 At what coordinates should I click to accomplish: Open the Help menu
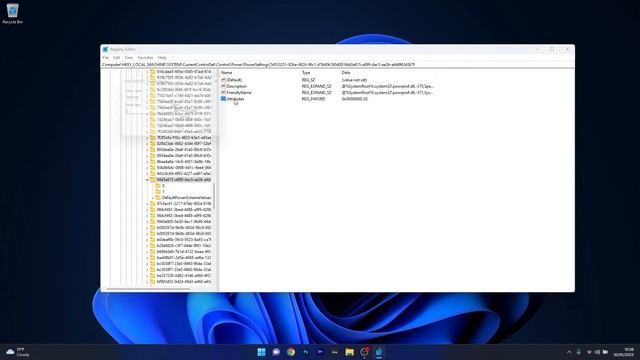162,58
